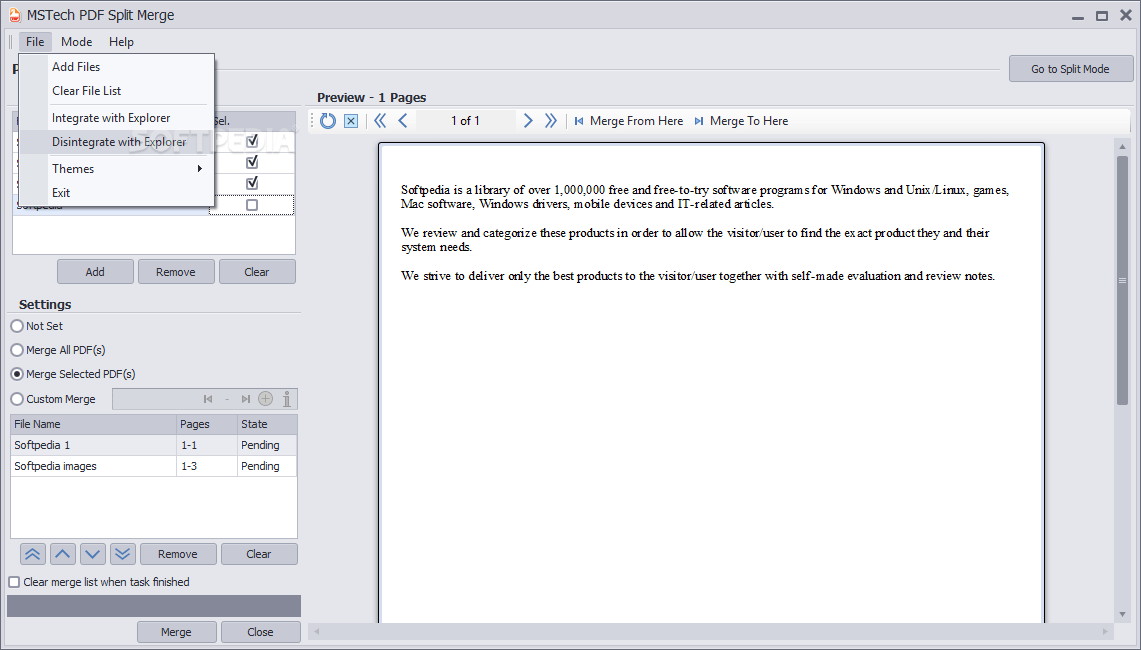Click custom merge range start icon
Screen dimensions: 1141x650
[208, 399]
